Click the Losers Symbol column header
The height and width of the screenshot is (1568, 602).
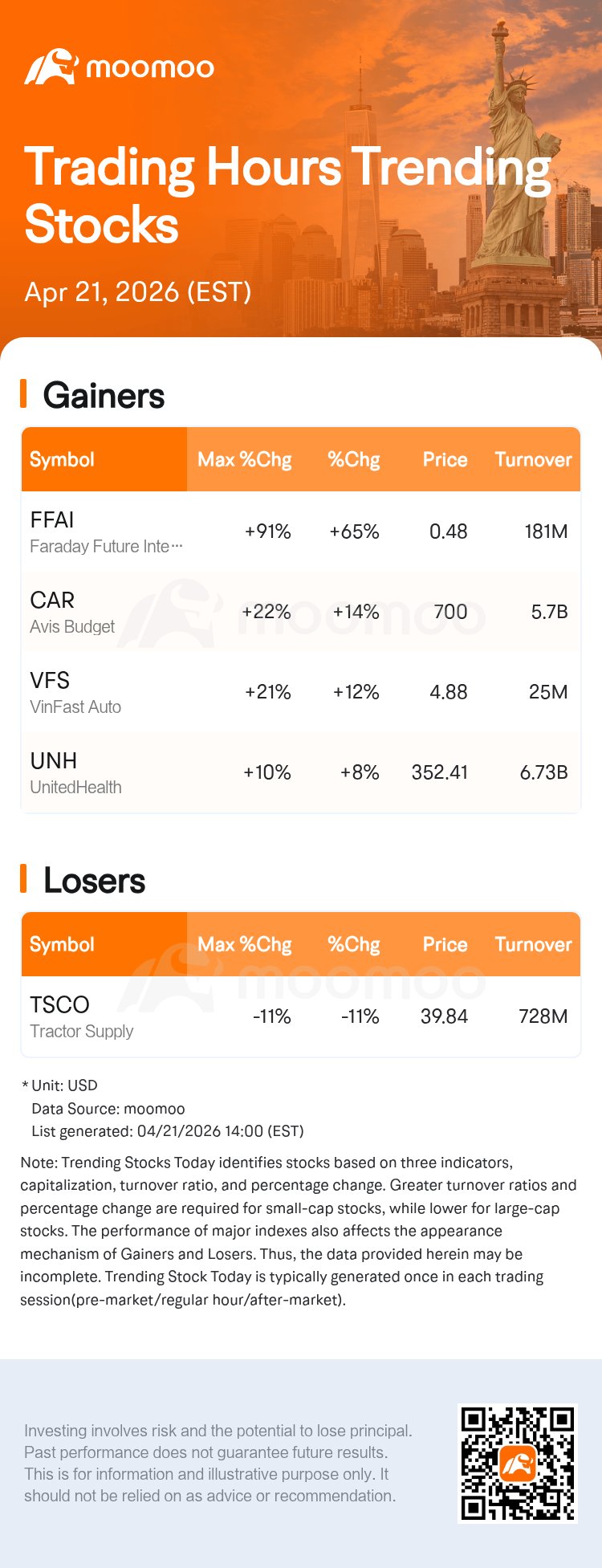63,945
